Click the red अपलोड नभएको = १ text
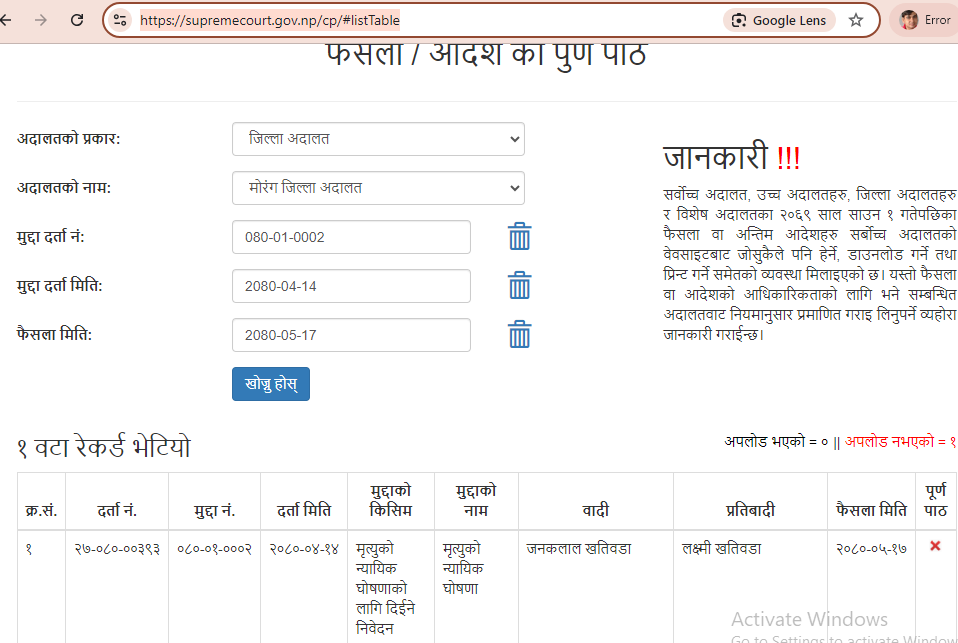This screenshot has width=958, height=643. click(901, 441)
